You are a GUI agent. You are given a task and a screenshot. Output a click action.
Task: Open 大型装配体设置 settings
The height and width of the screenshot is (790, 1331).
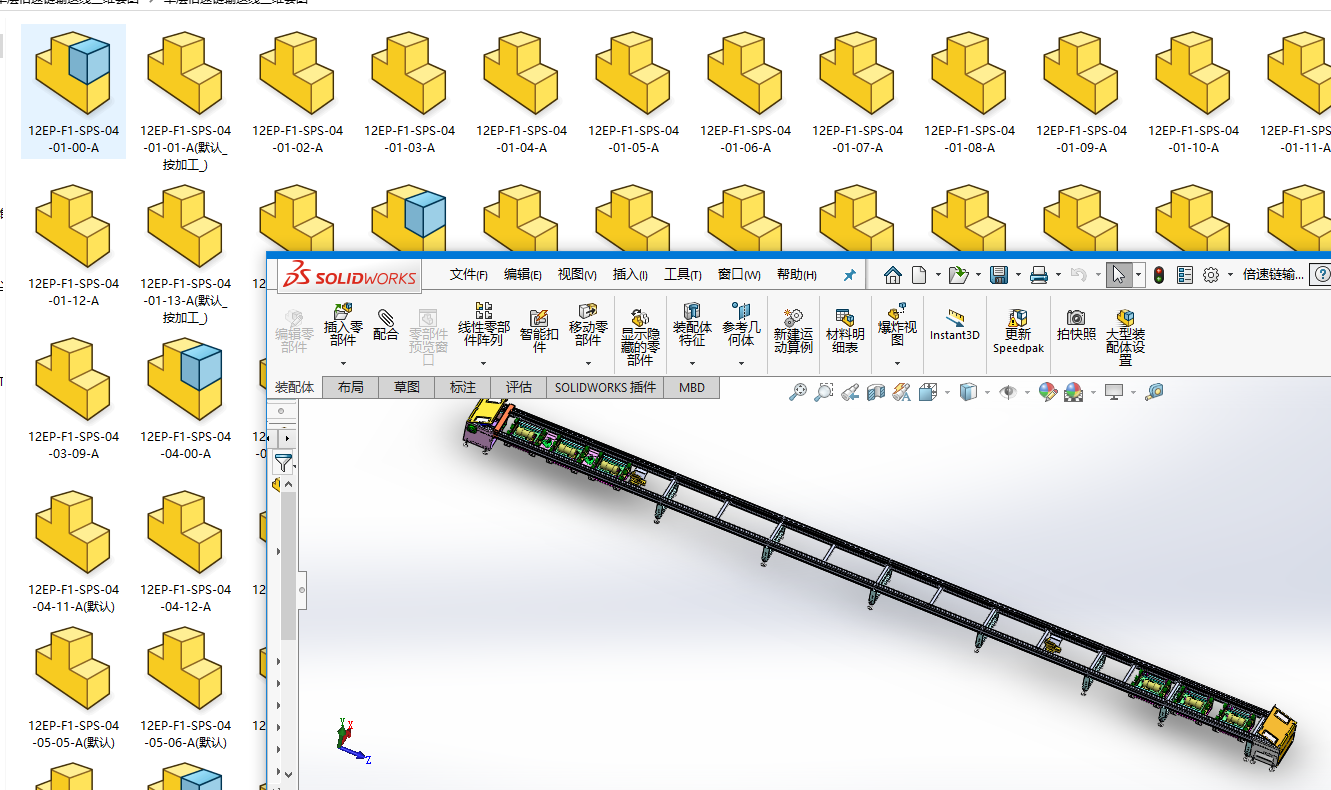click(x=1126, y=337)
